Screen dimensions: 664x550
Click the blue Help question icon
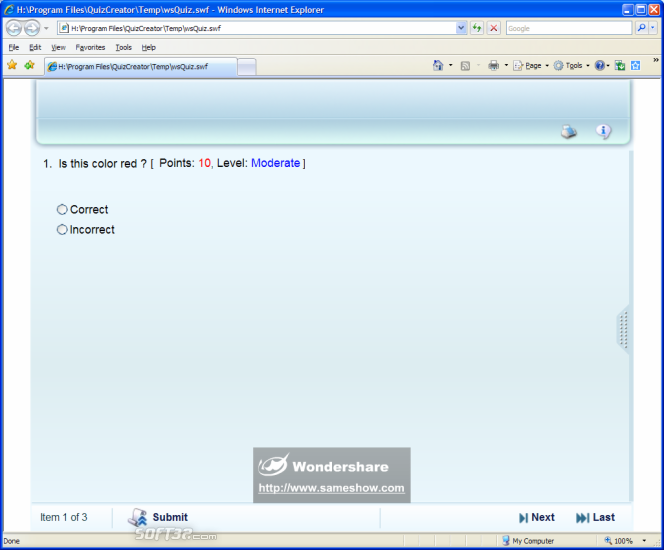point(599,65)
